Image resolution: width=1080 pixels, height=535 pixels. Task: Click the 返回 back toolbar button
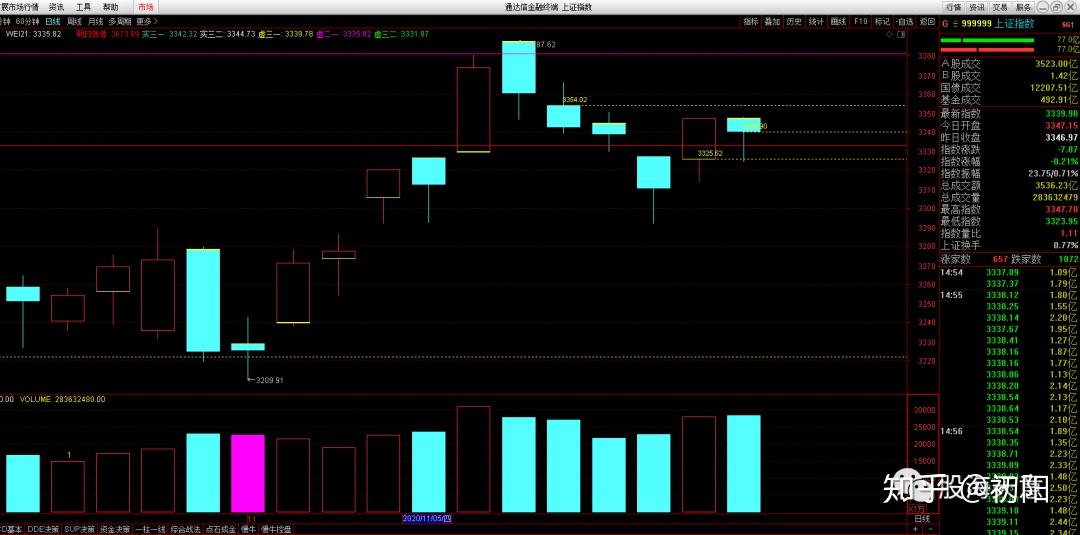pos(928,21)
